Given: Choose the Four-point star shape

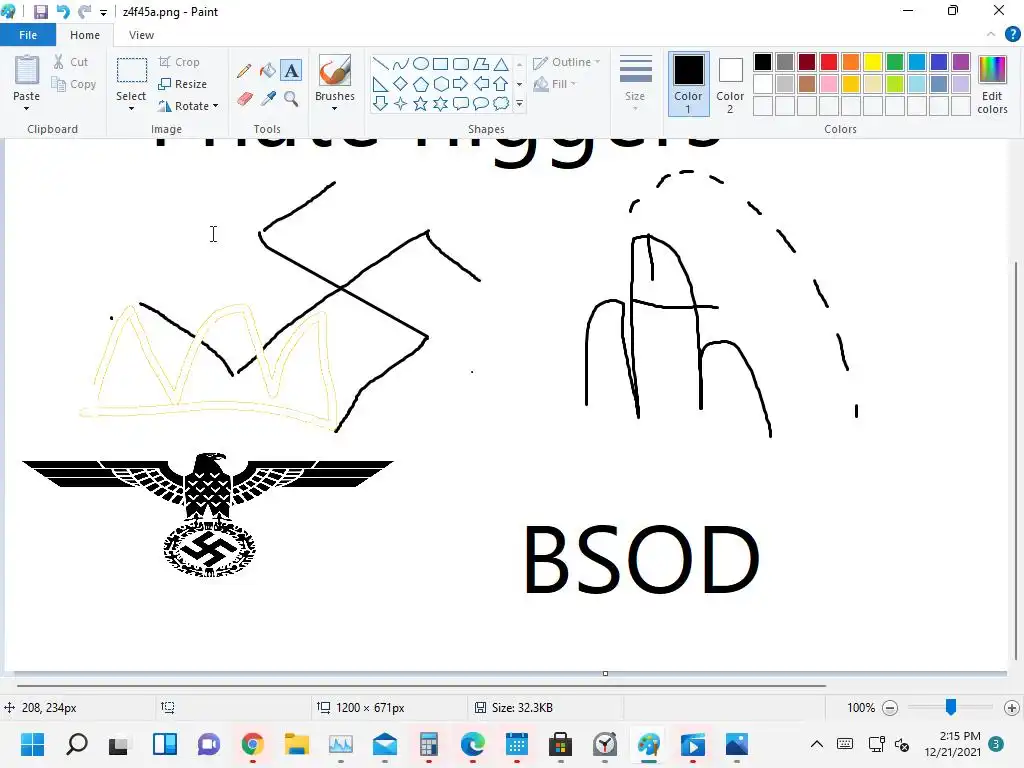Looking at the screenshot, I should coord(400,103).
